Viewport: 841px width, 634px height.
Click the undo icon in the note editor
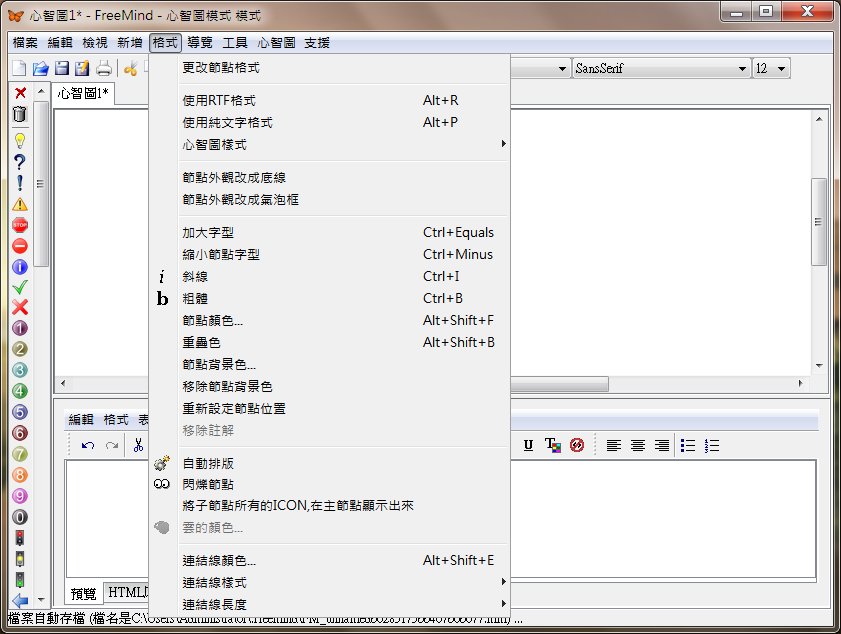click(x=88, y=445)
